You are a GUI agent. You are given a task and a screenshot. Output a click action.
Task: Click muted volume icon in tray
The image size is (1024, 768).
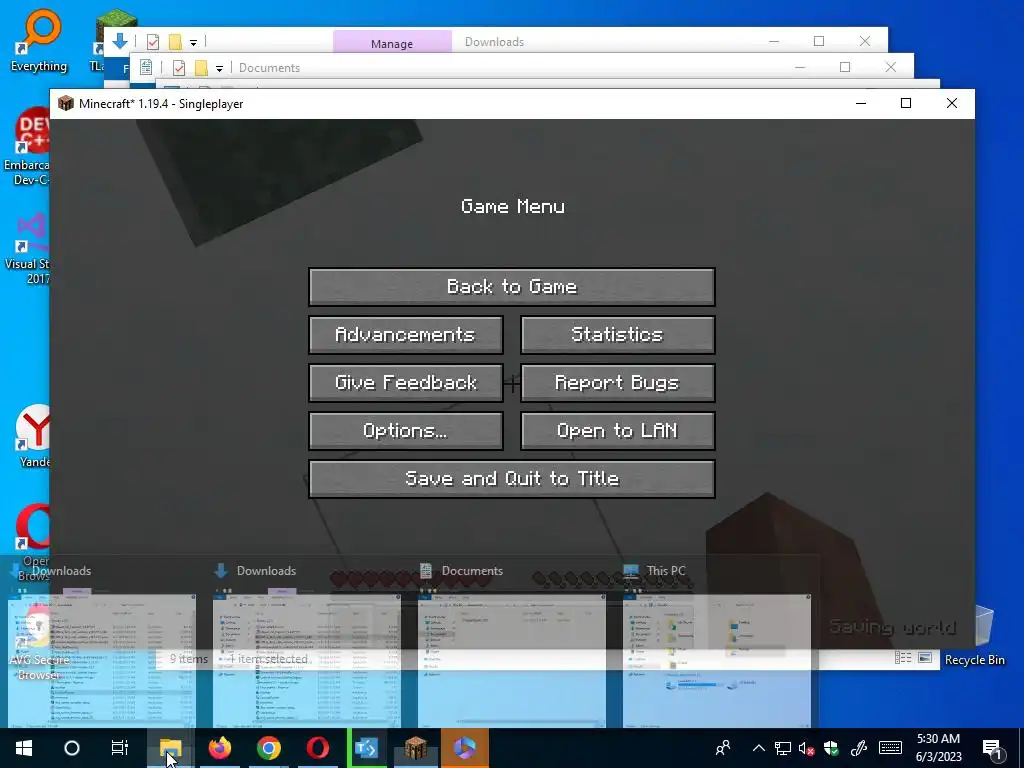[x=807, y=748]
